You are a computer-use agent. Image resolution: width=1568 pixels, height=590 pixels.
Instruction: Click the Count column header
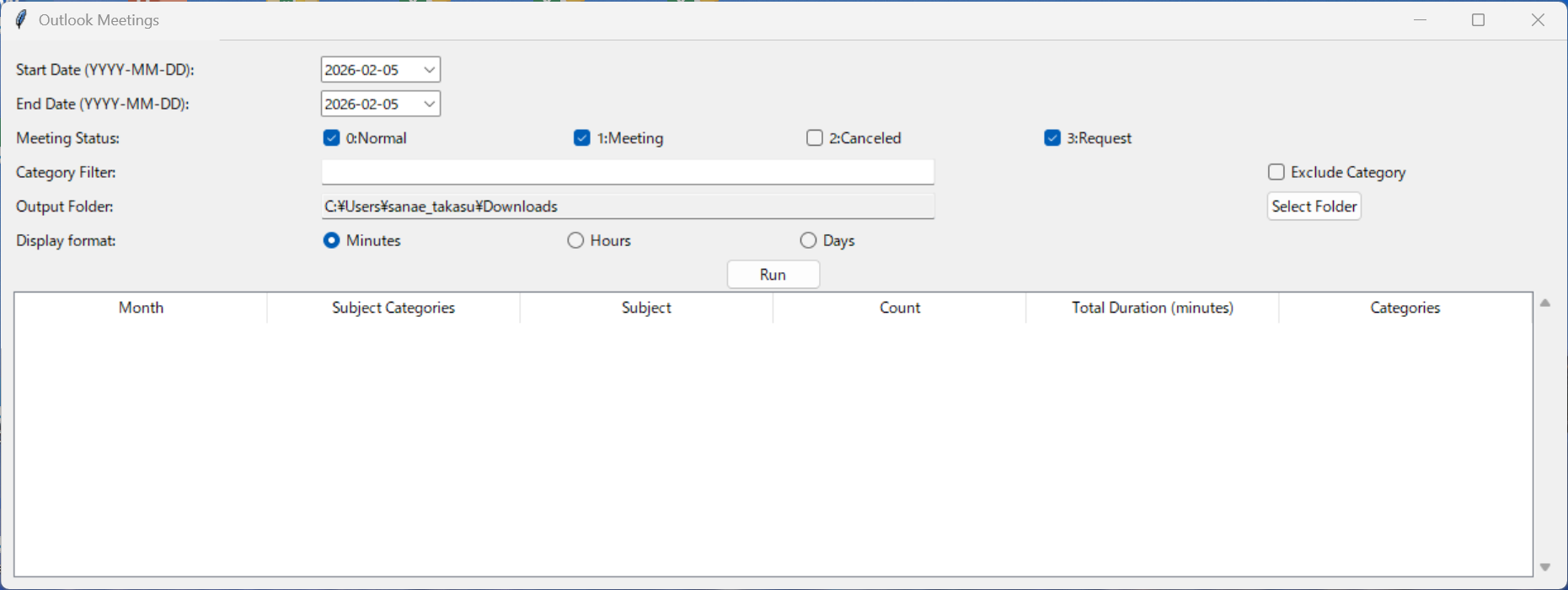[x=900, y=308]
